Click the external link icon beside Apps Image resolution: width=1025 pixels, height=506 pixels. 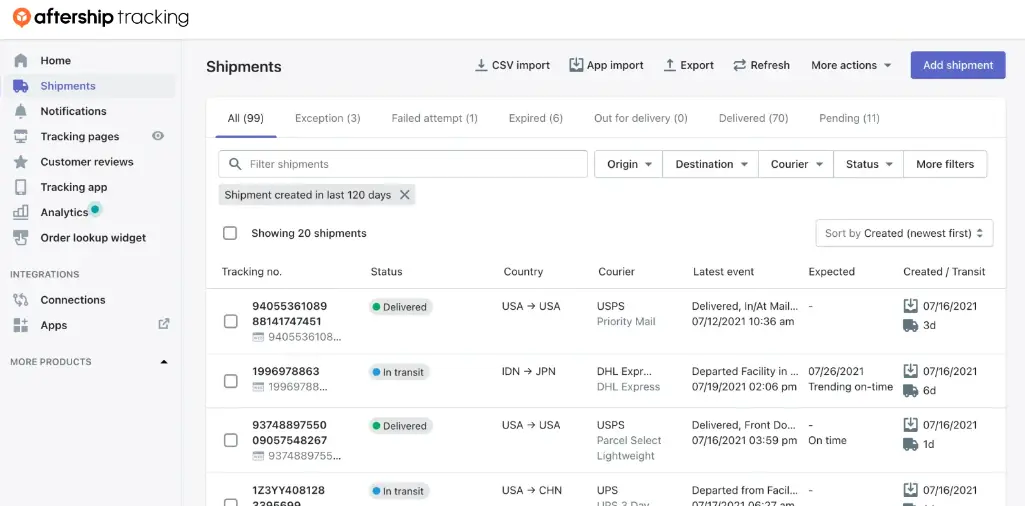[x=164, y=324]
